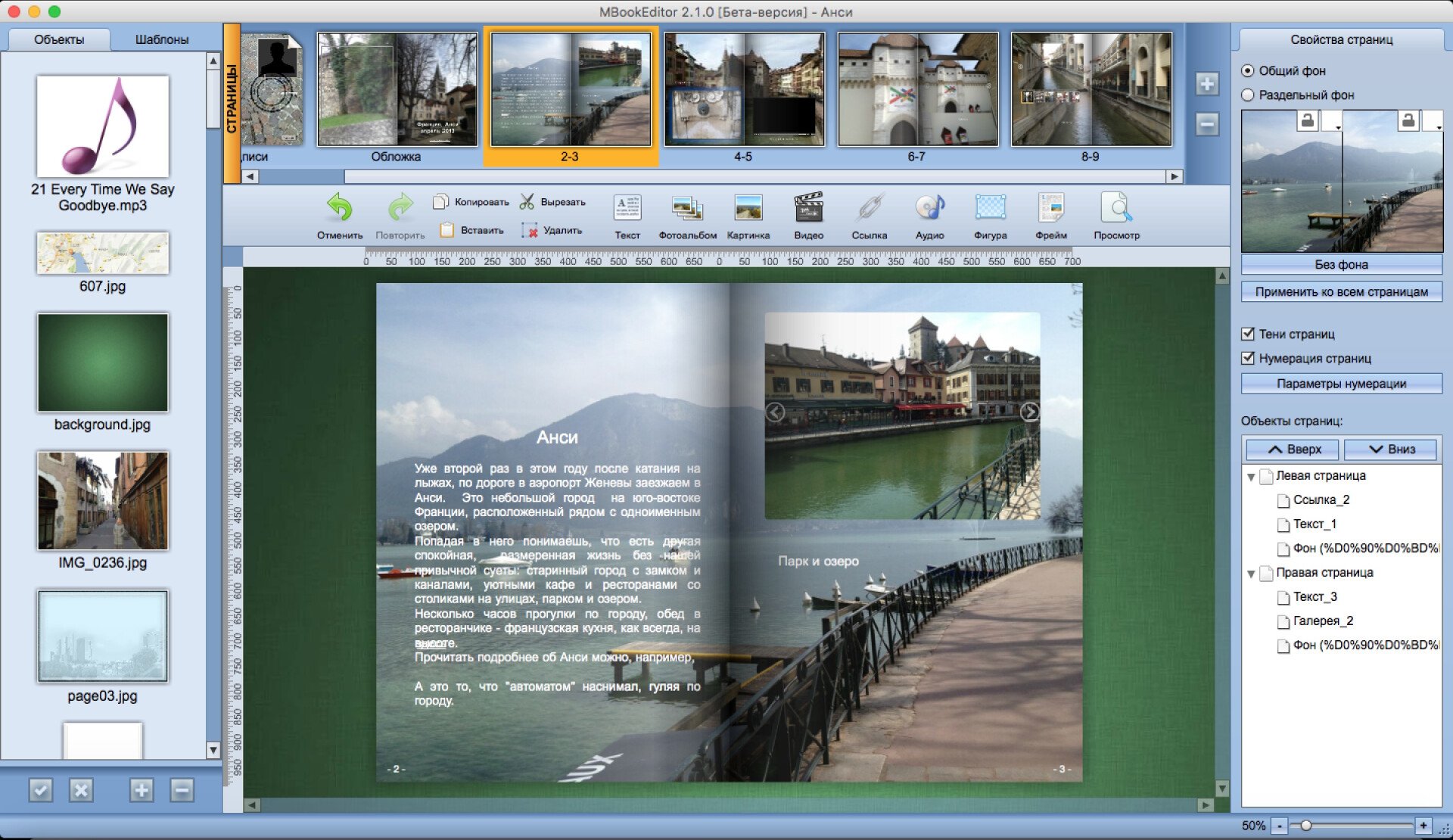Click the Undo (Отменить) arrow icon
The width and height of the screenshot is (1453, 840).
click(x=339, y=207)
